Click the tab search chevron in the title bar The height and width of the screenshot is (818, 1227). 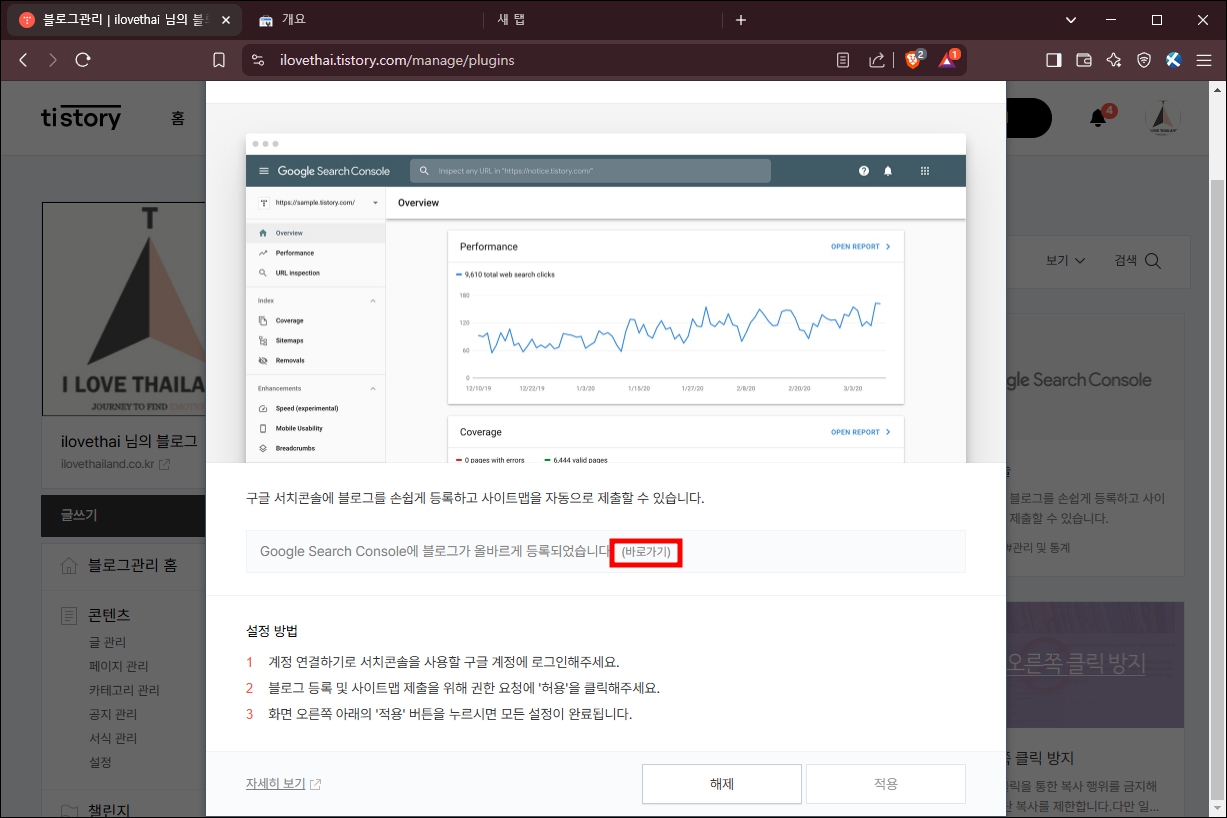[1071, 20]
